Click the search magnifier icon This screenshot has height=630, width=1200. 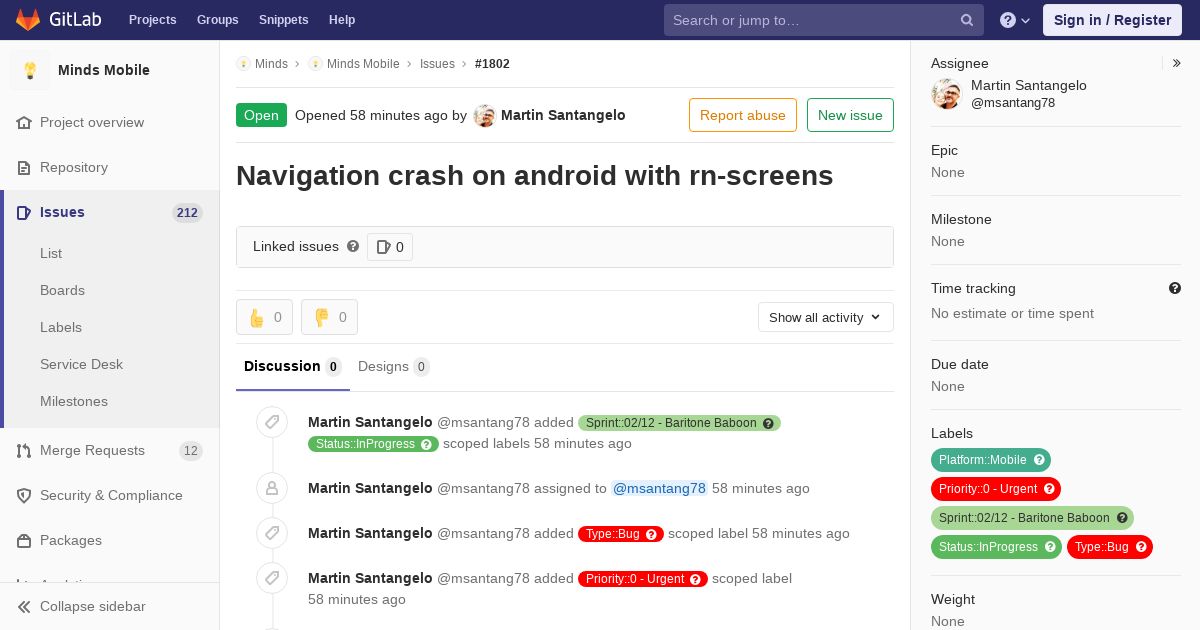967,20
